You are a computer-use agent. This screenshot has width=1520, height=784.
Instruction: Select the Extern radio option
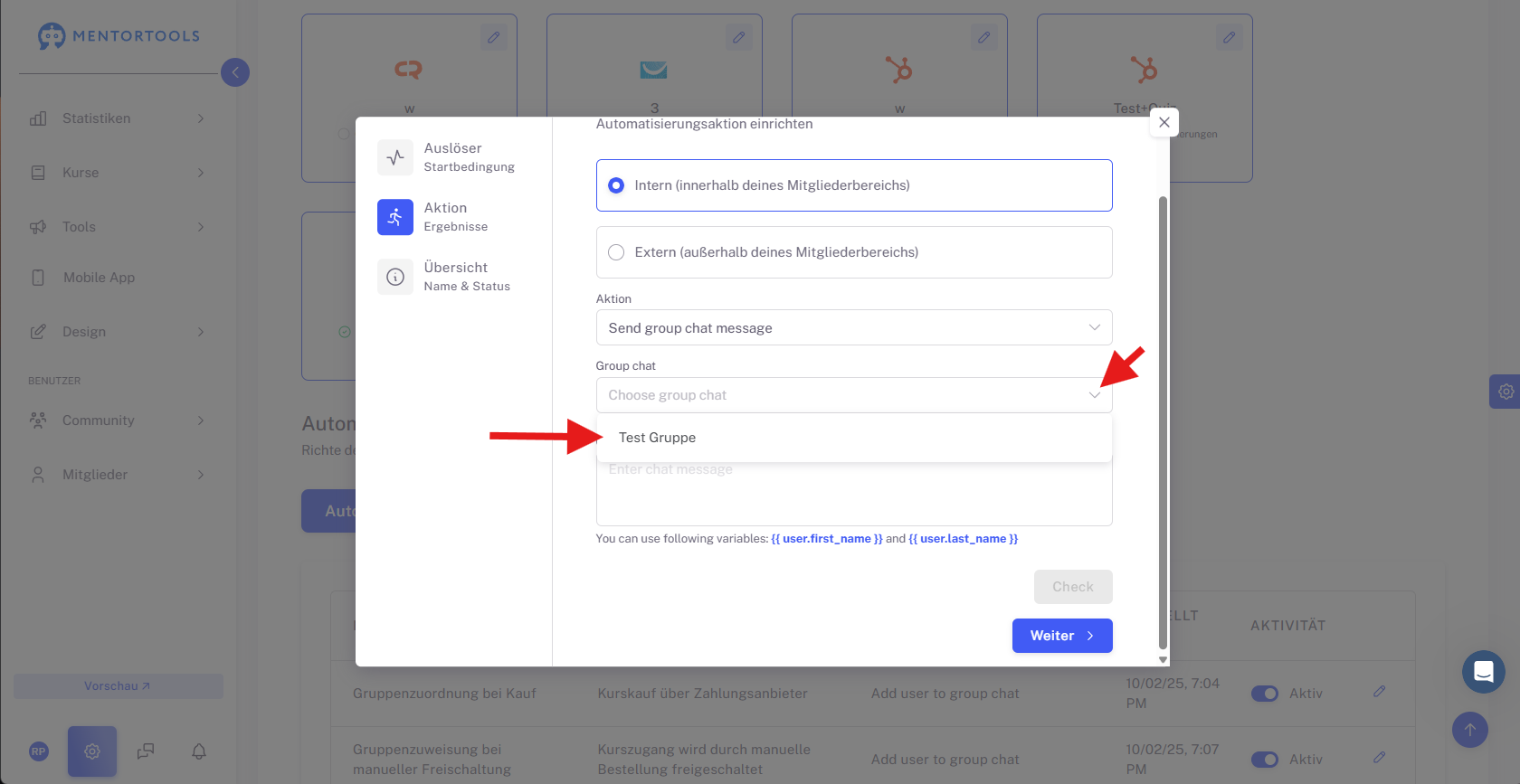(616, 252)
